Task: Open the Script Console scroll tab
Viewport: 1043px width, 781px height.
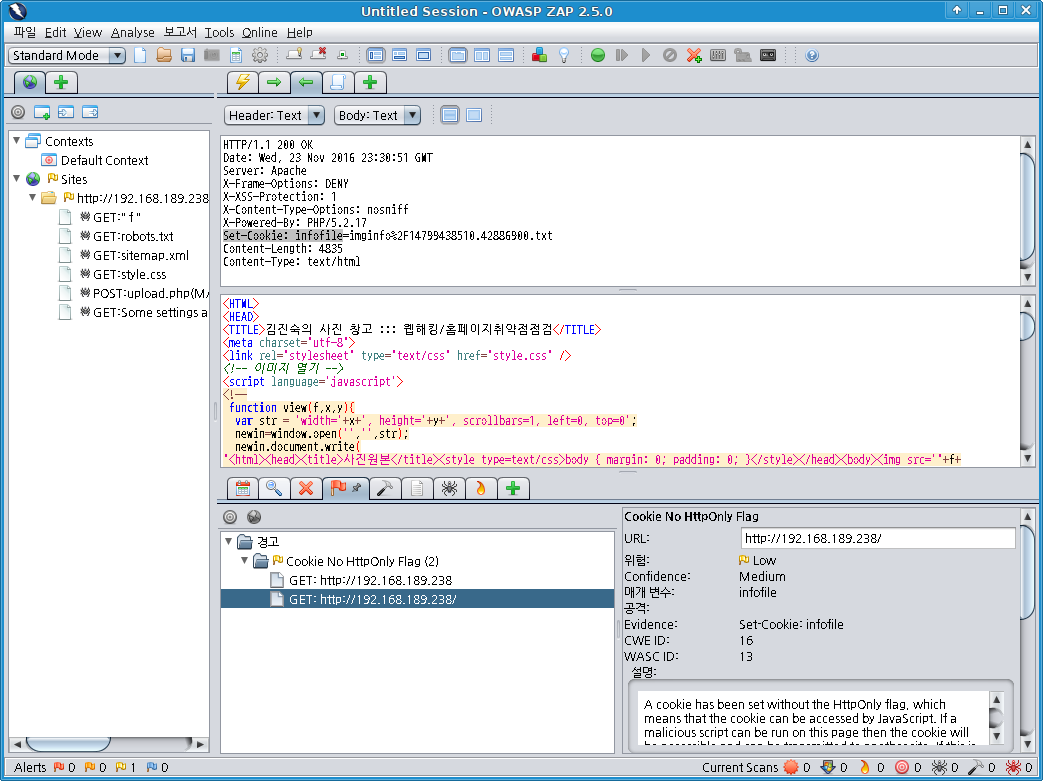Action: click(338, 82)
